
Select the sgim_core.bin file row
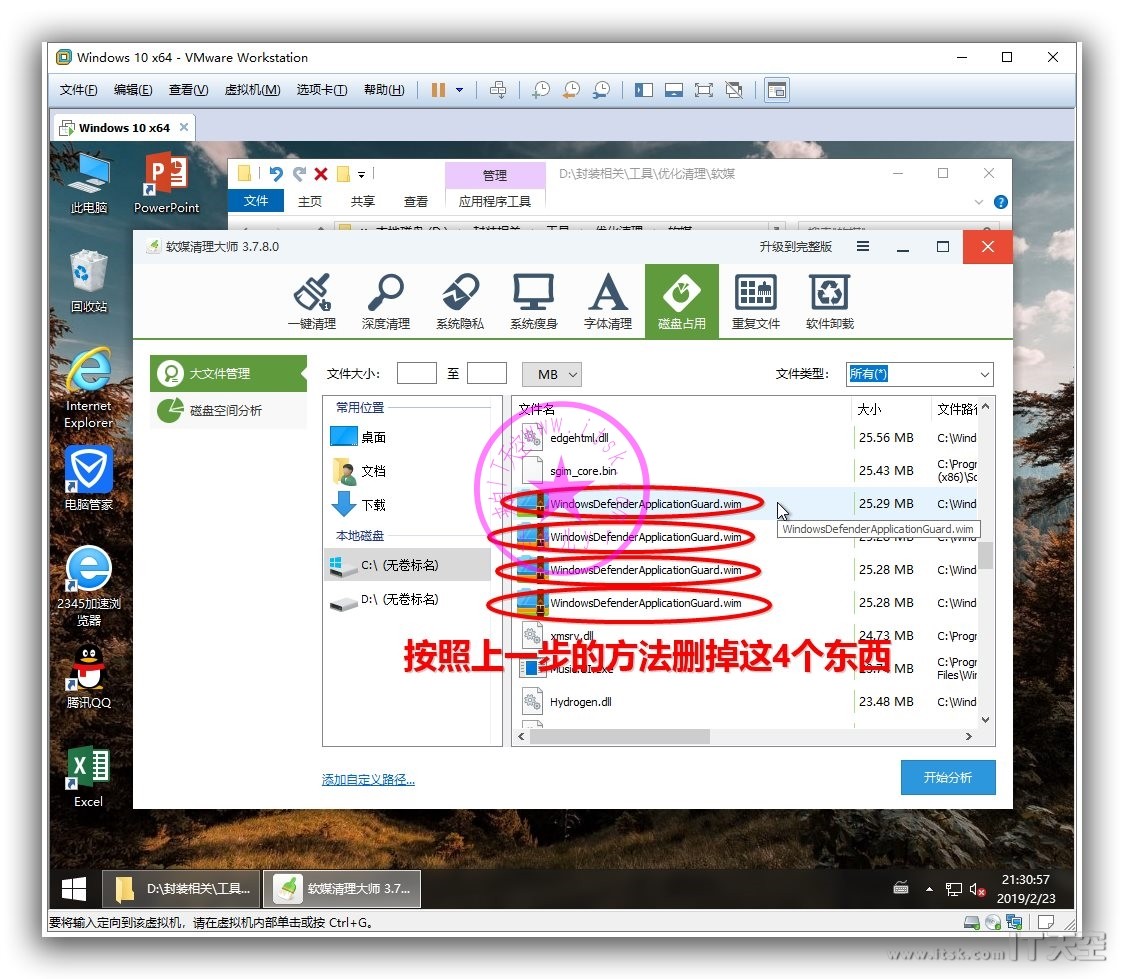(746, 470)
